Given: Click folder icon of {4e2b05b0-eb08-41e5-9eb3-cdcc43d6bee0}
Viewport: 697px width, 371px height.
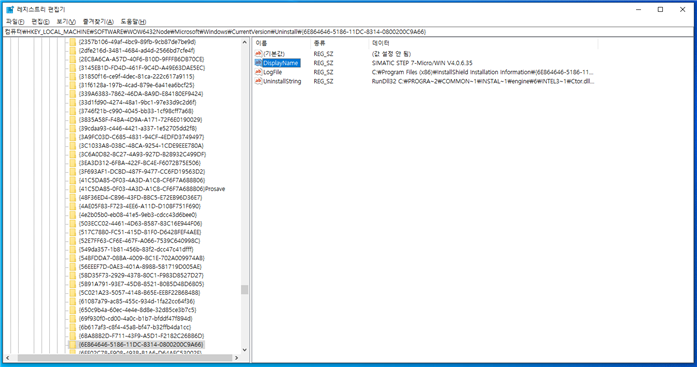Looking at the screenshot, I should tap(72, 215).
